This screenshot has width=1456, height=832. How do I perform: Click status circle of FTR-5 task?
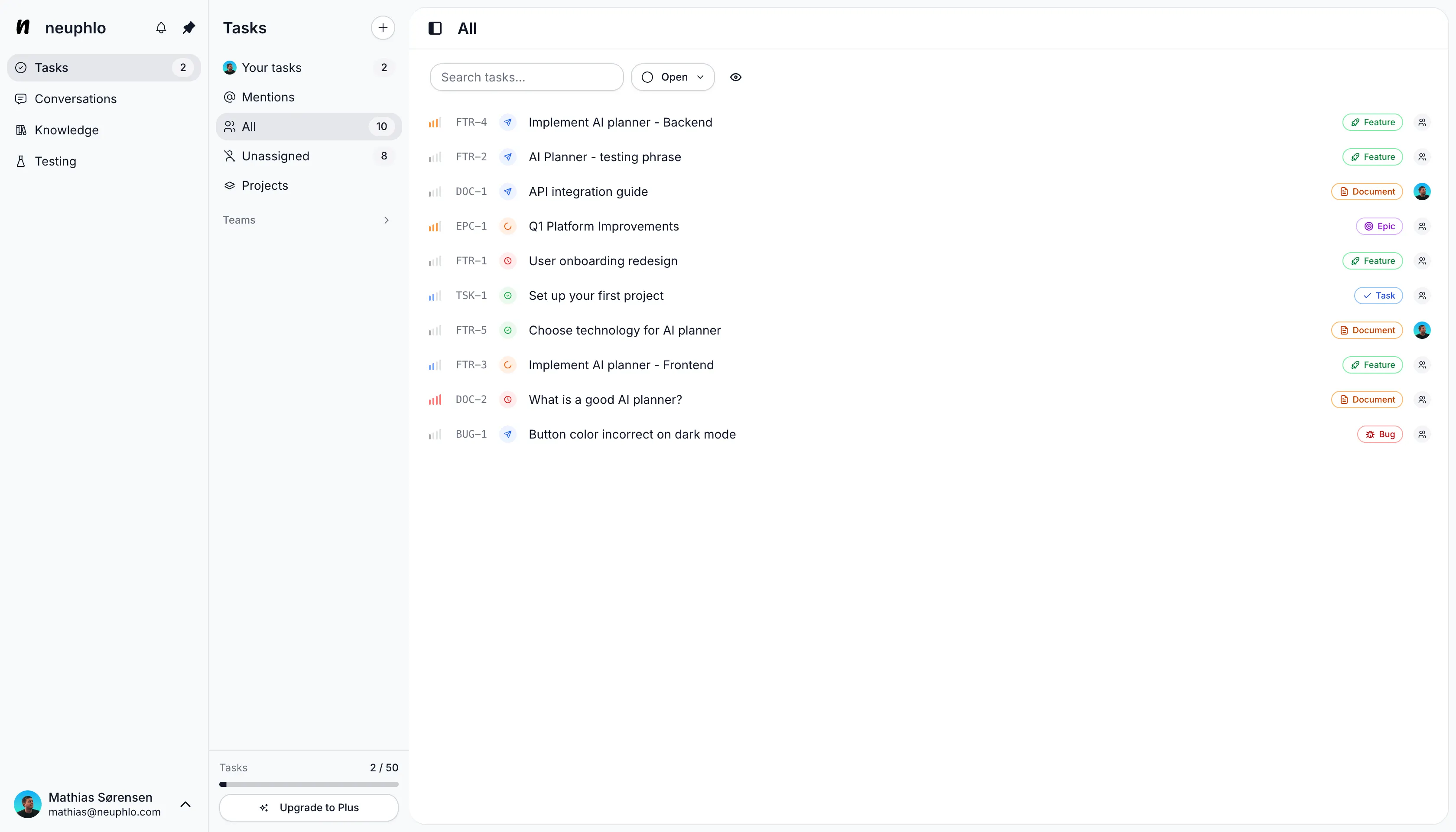[507, 330]
